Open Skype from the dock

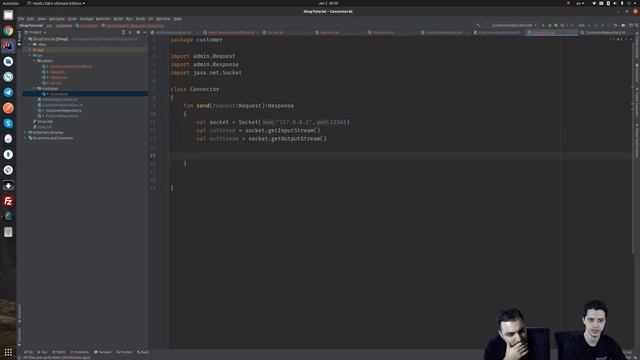click(8, 123)
